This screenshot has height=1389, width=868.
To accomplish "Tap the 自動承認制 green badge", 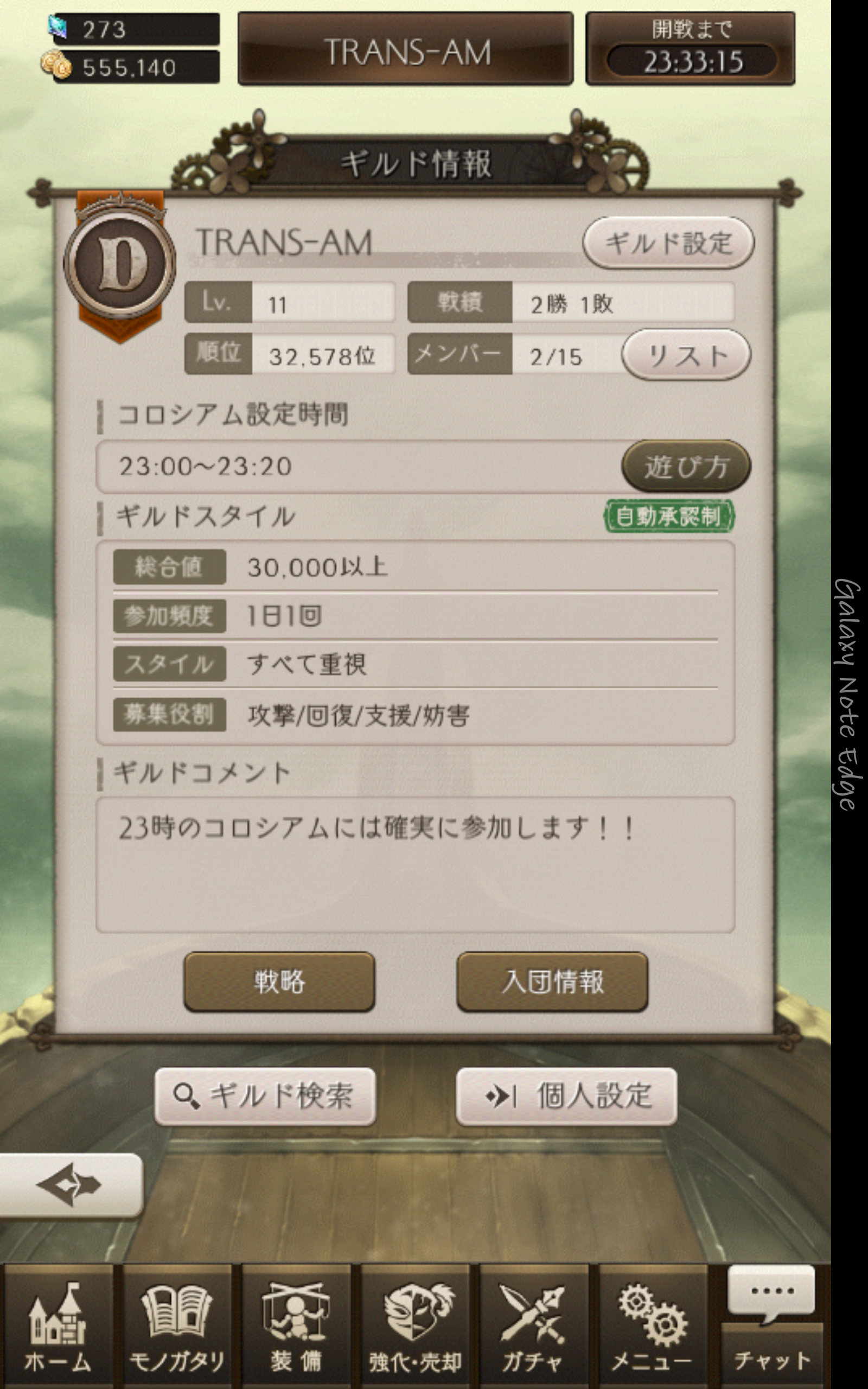I will 669,515.
